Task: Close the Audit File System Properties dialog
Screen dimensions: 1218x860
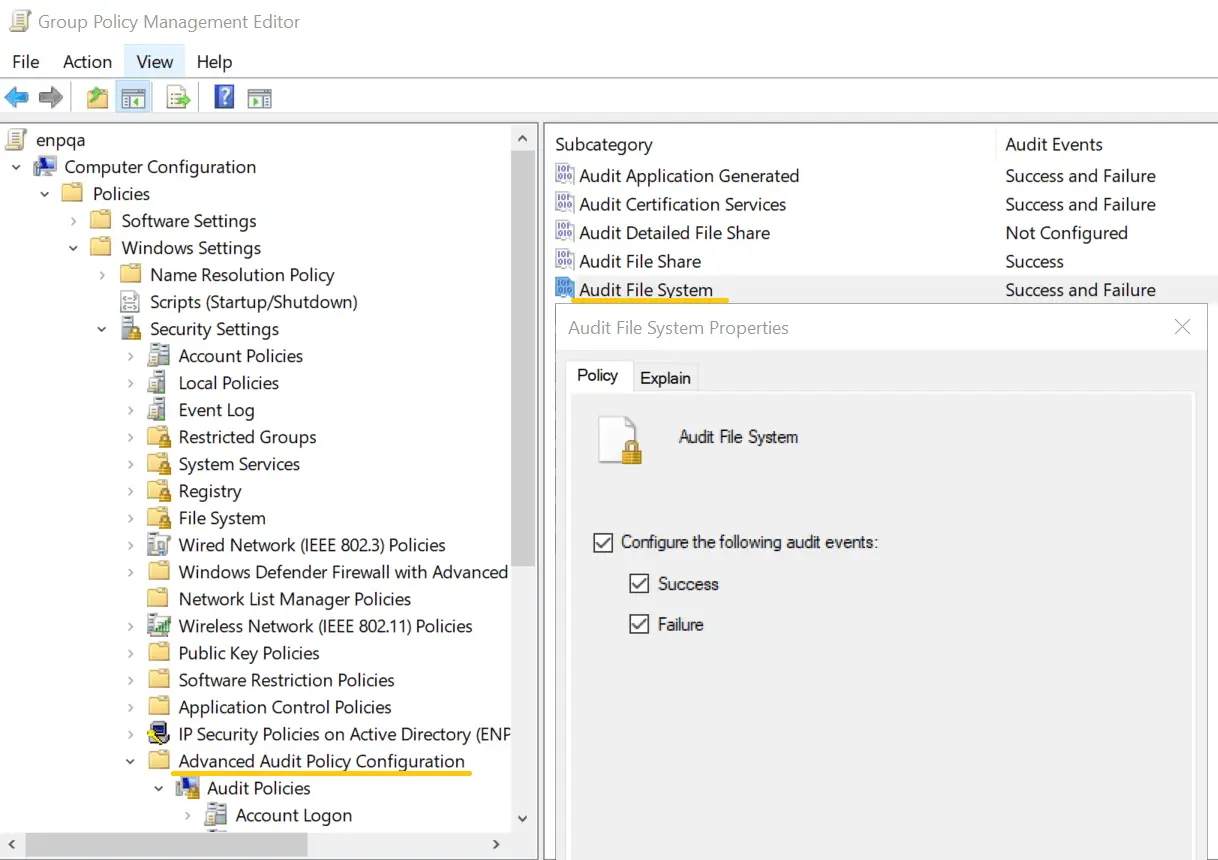Action: (x=1182, y=327)
